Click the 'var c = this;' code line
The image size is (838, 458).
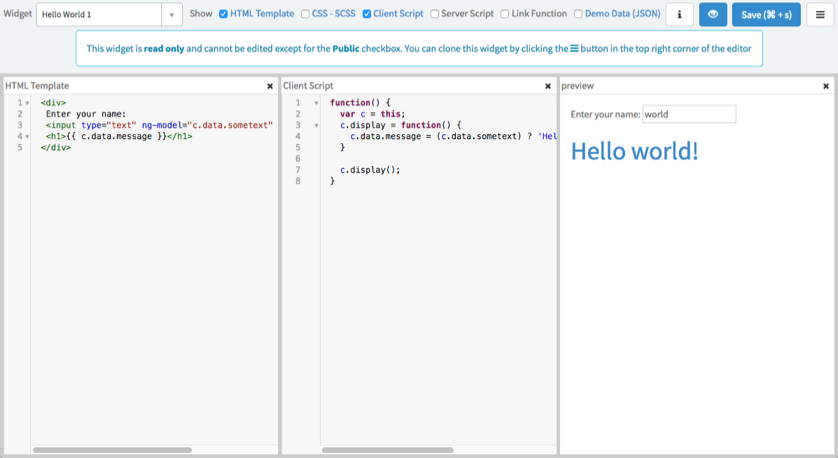pyautogui.click(x=373, y=114)
